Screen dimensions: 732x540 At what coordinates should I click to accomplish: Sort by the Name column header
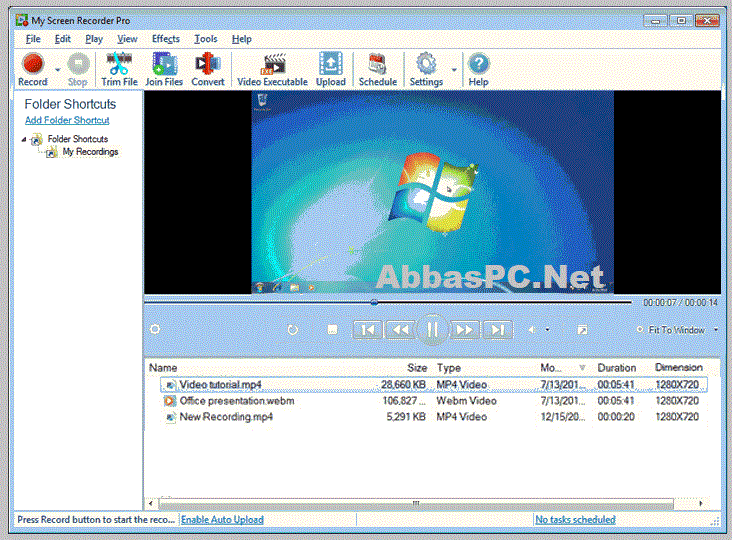163,368
